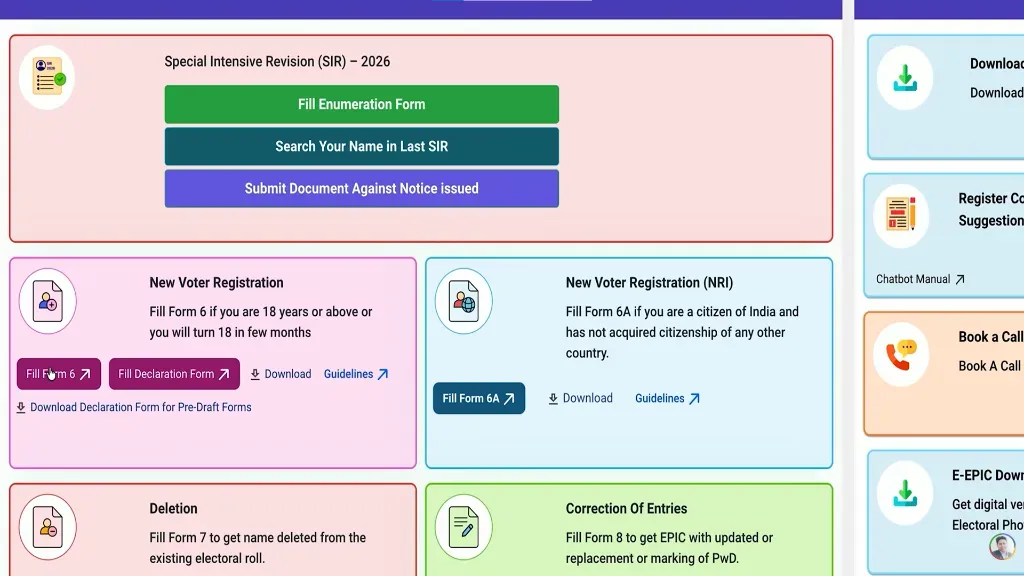
Task: Open Guidelines link in NRI registration card
Action: [x=667, y=398]
